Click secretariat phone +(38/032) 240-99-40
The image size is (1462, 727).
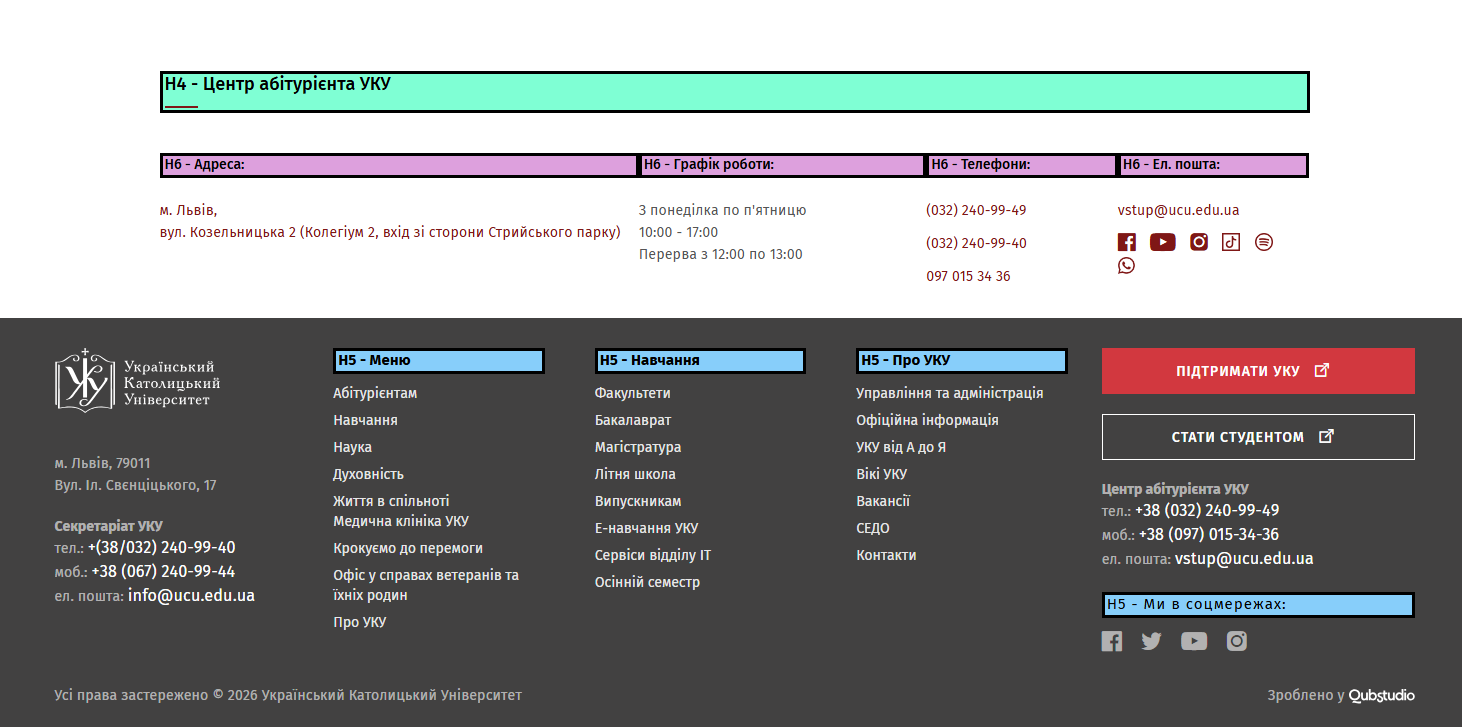(162, 548)
